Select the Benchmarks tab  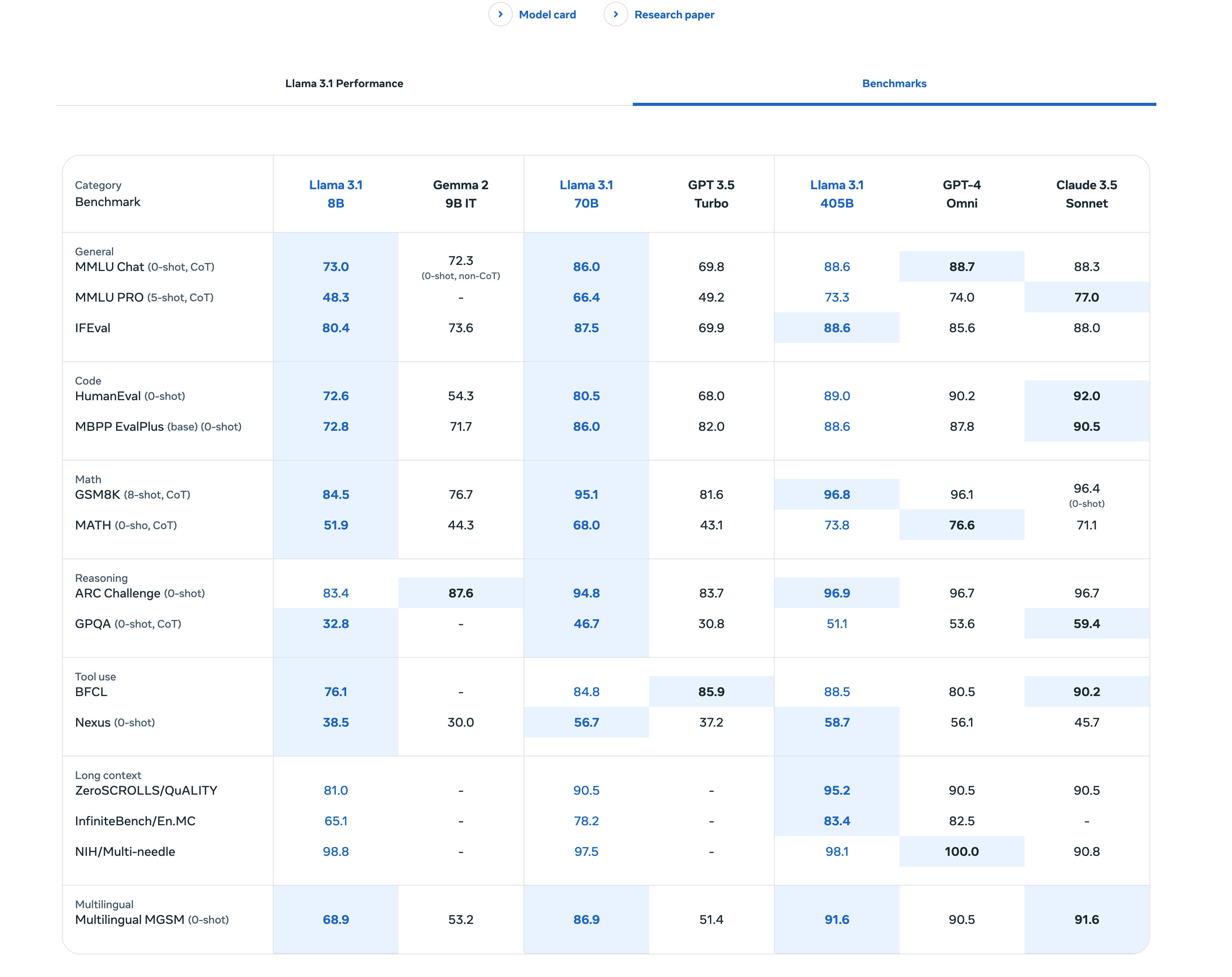894,83
